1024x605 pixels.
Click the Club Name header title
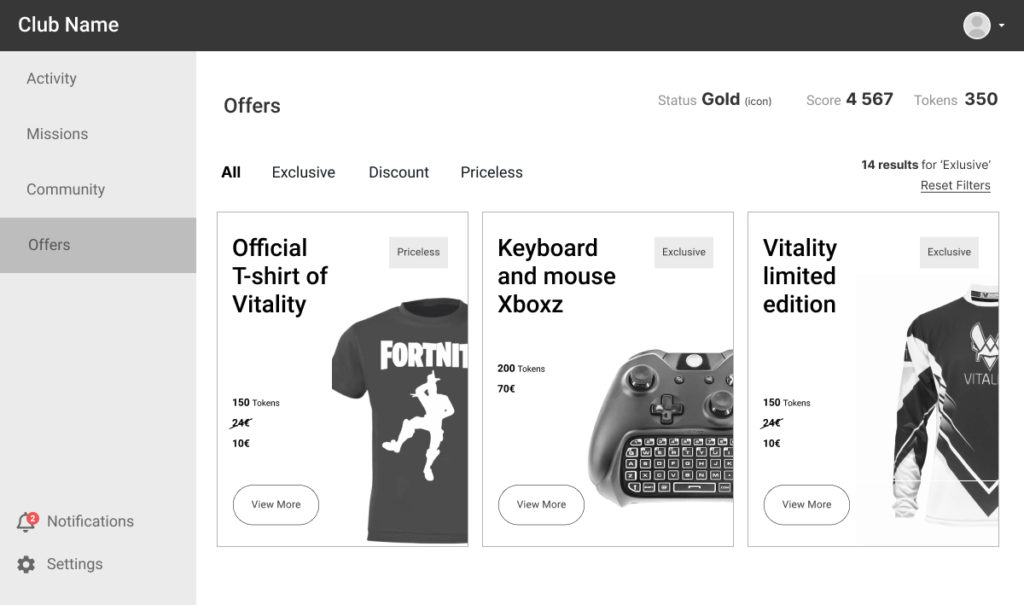(x=69, y=25)
